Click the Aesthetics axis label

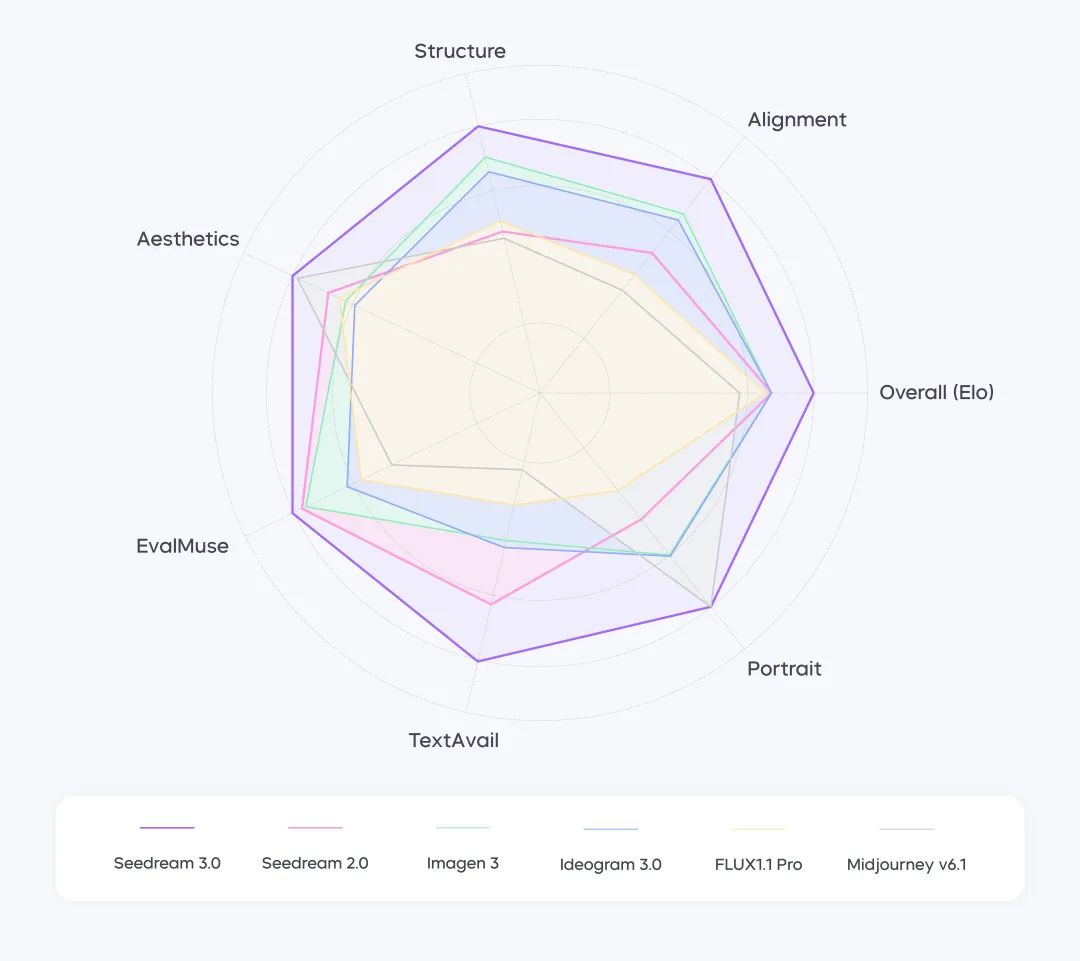[x=188, y=239]
